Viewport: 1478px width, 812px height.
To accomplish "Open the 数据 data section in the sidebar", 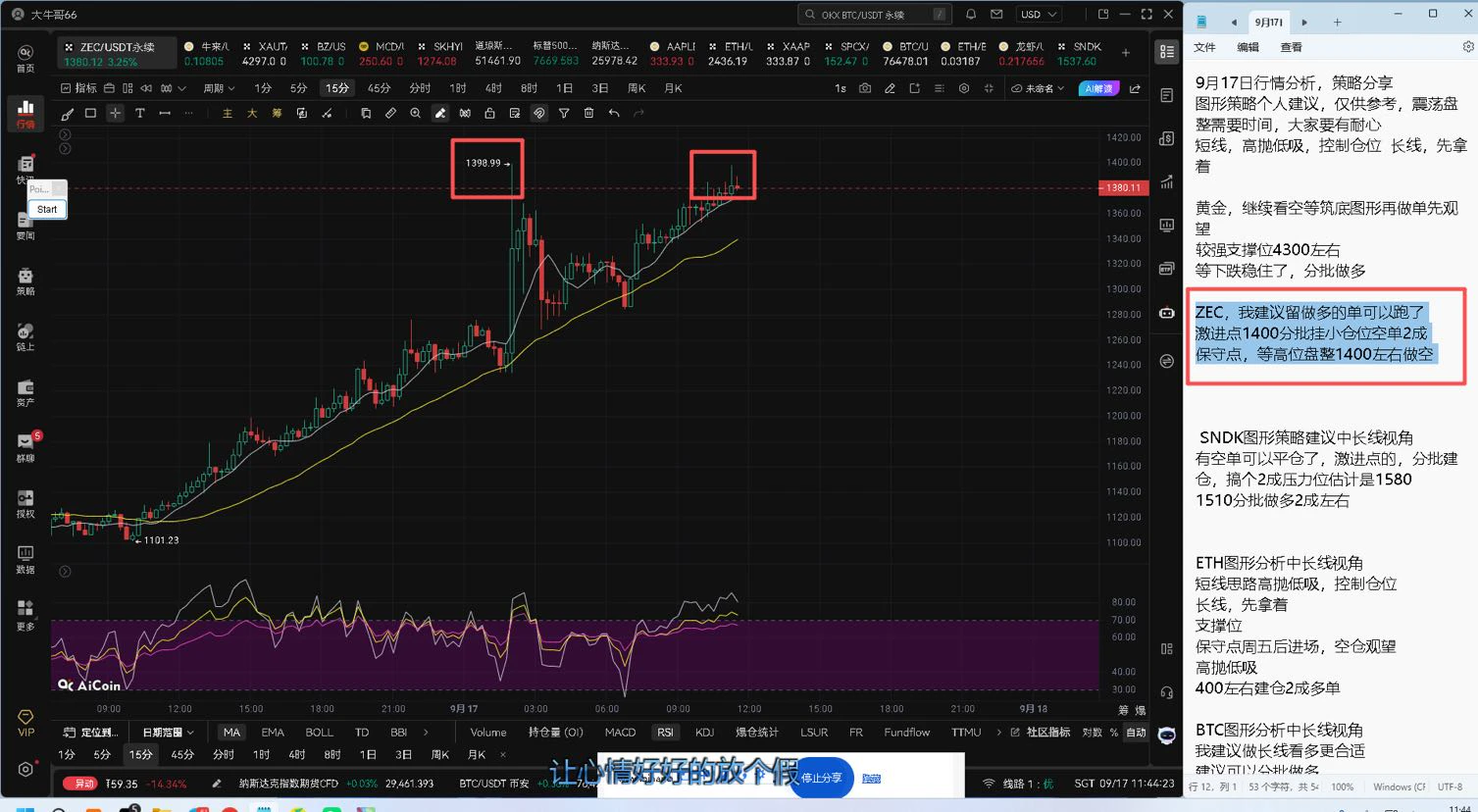I will point(25,559).
